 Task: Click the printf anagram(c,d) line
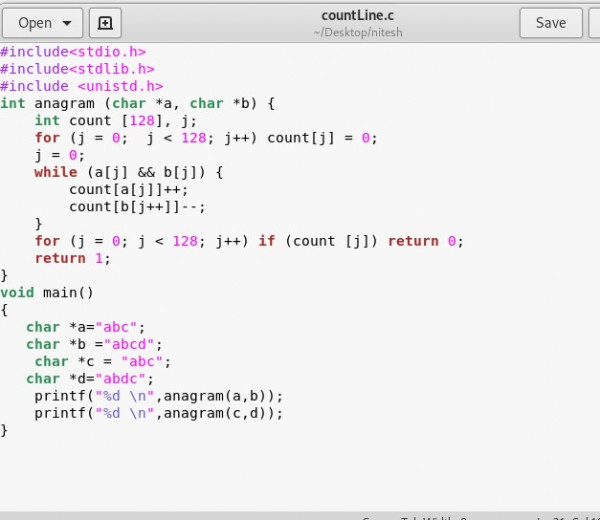[158, 412]
